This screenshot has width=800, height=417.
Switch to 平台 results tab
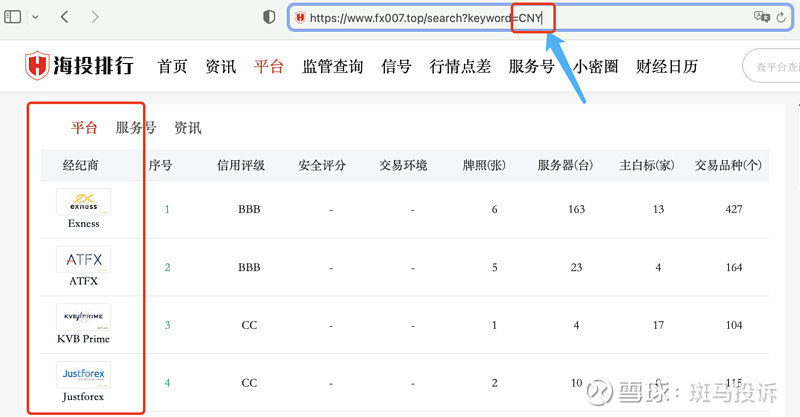(84, 128)
